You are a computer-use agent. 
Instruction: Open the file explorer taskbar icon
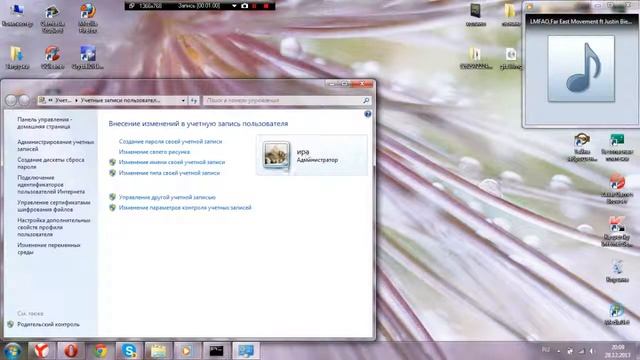158,351
